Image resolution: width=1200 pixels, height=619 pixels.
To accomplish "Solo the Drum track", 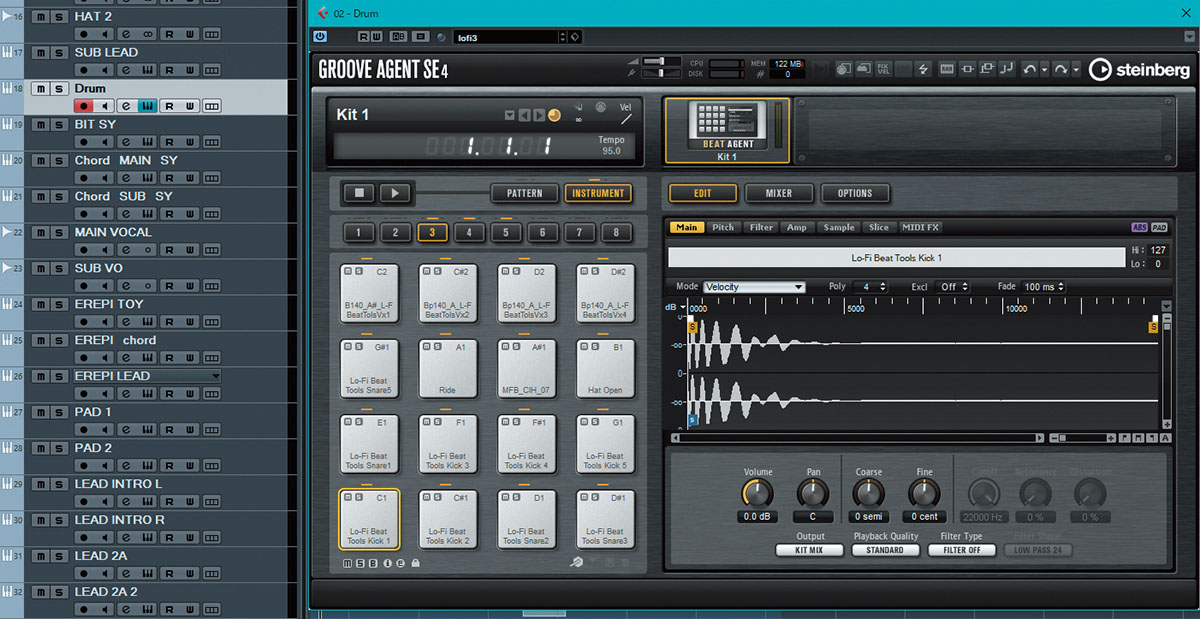I will [59, 89].
